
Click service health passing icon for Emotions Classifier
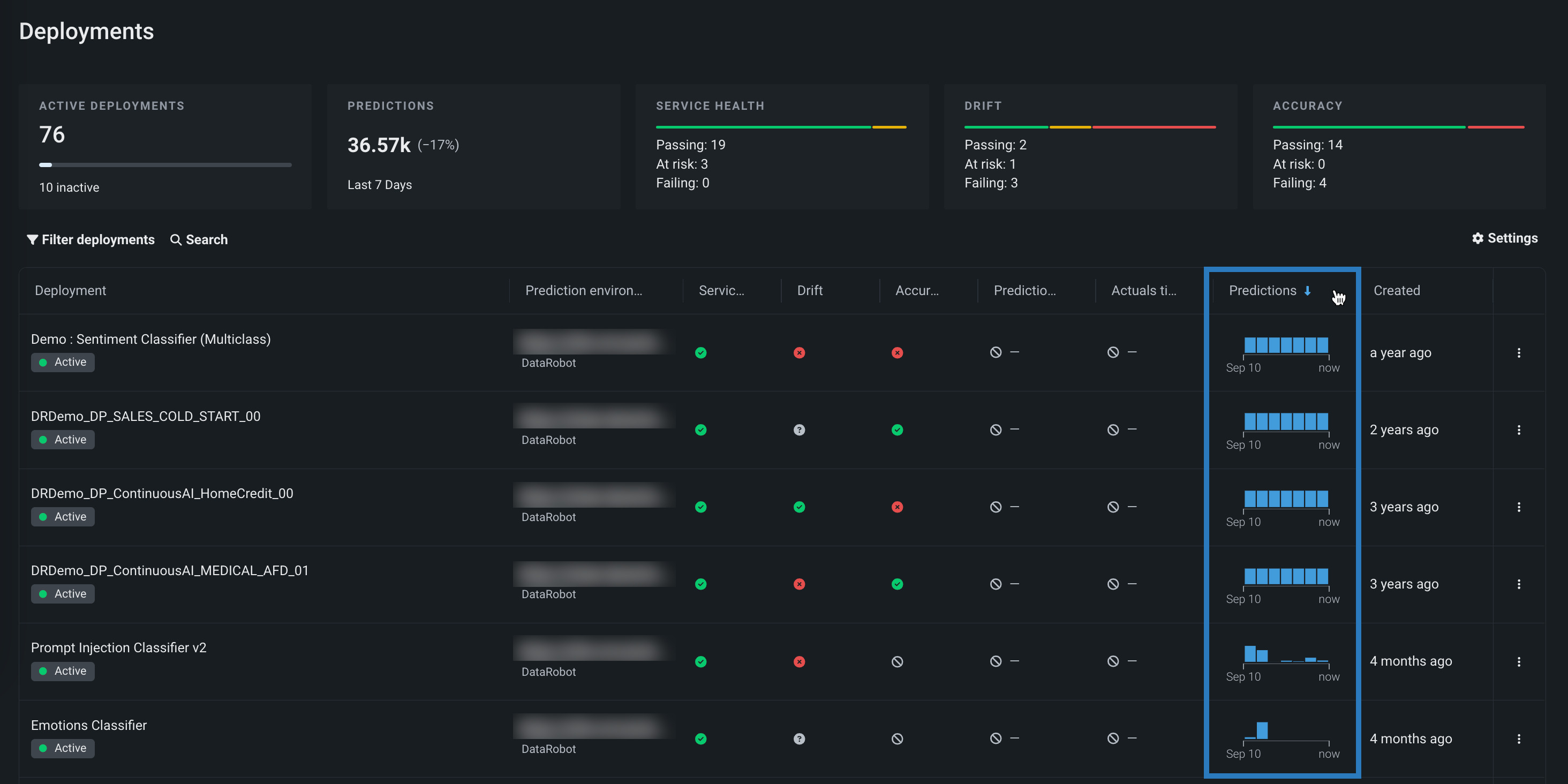[x=700, y=739]
